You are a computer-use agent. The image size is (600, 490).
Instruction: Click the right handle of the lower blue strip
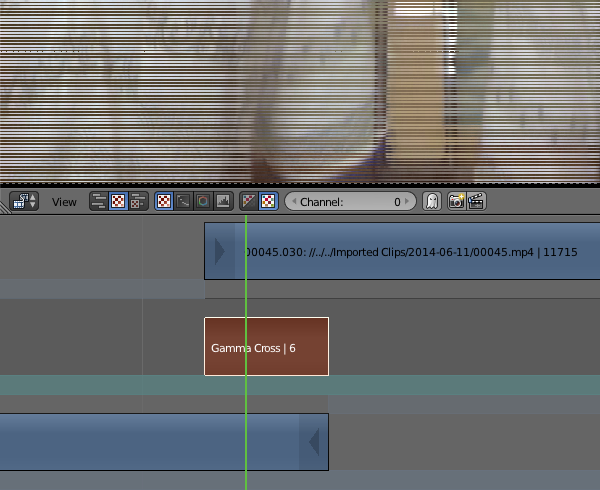(314, 442)
